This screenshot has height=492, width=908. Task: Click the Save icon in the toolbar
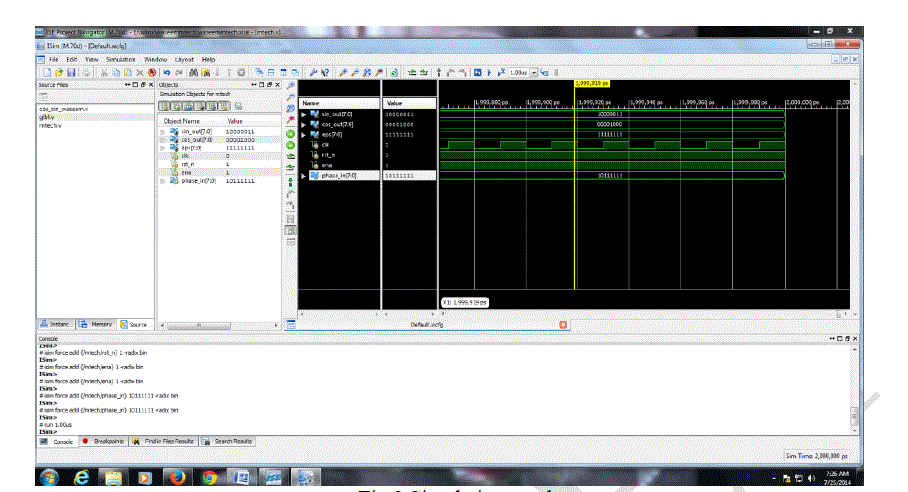click(70, 73)
